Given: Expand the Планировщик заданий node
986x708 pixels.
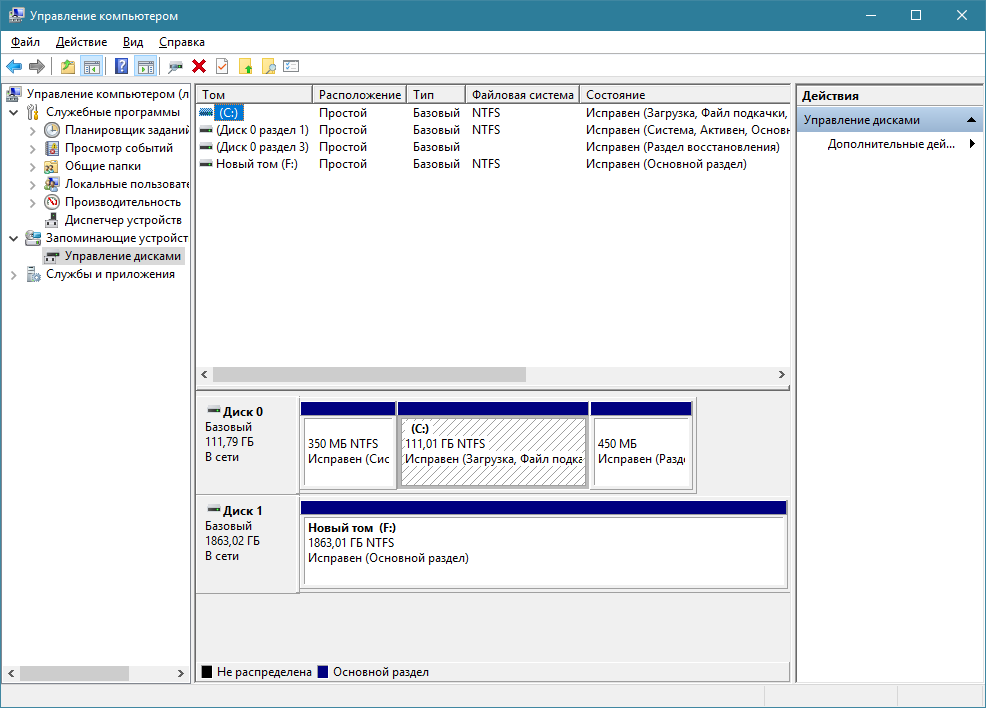Looking at the screenshot, I should coord(33,131).
